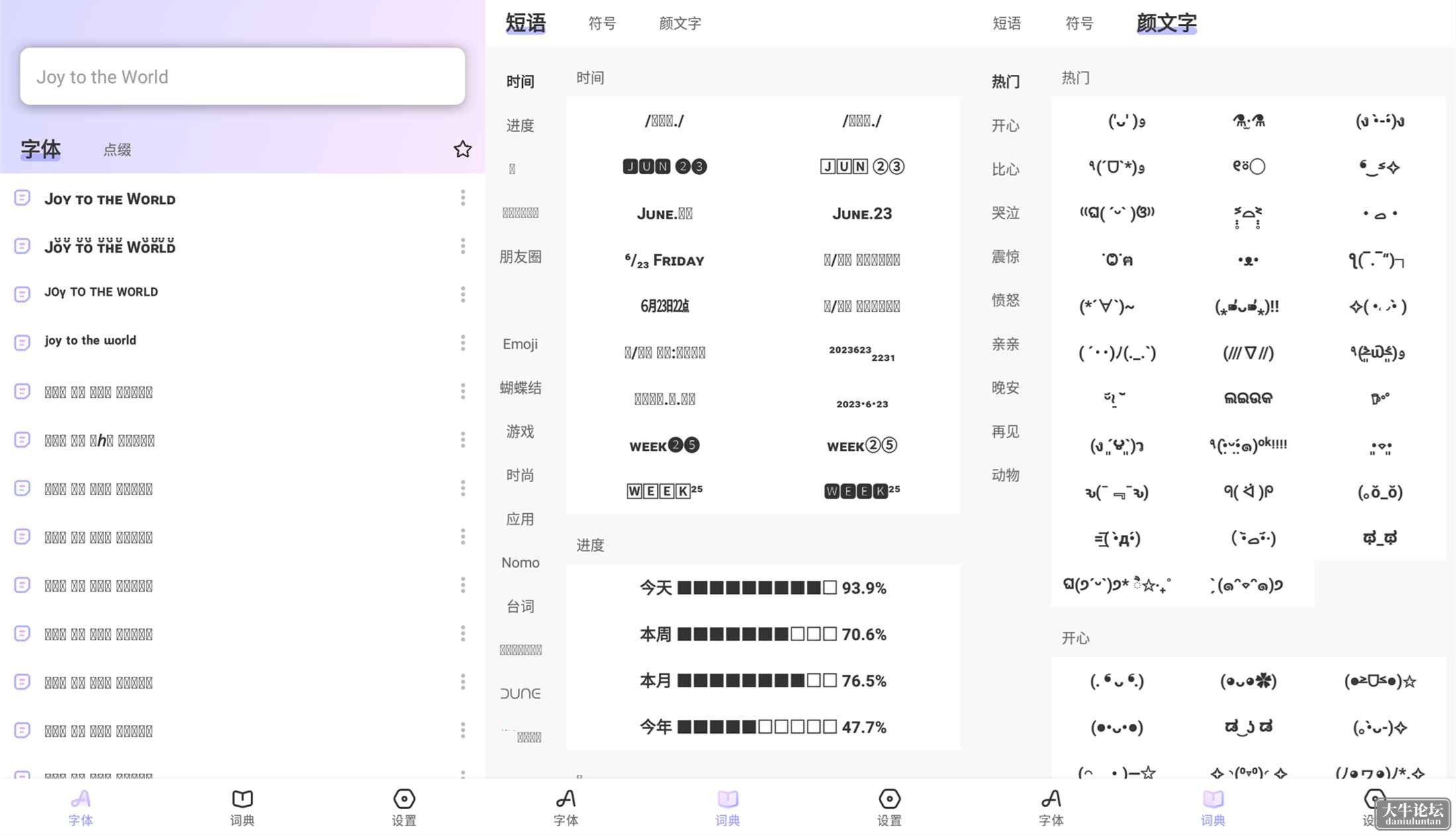Screen dimensions: 1456x835
Task: Click in the 'Joy to the World' input field
Action: (x=242, y=76)
